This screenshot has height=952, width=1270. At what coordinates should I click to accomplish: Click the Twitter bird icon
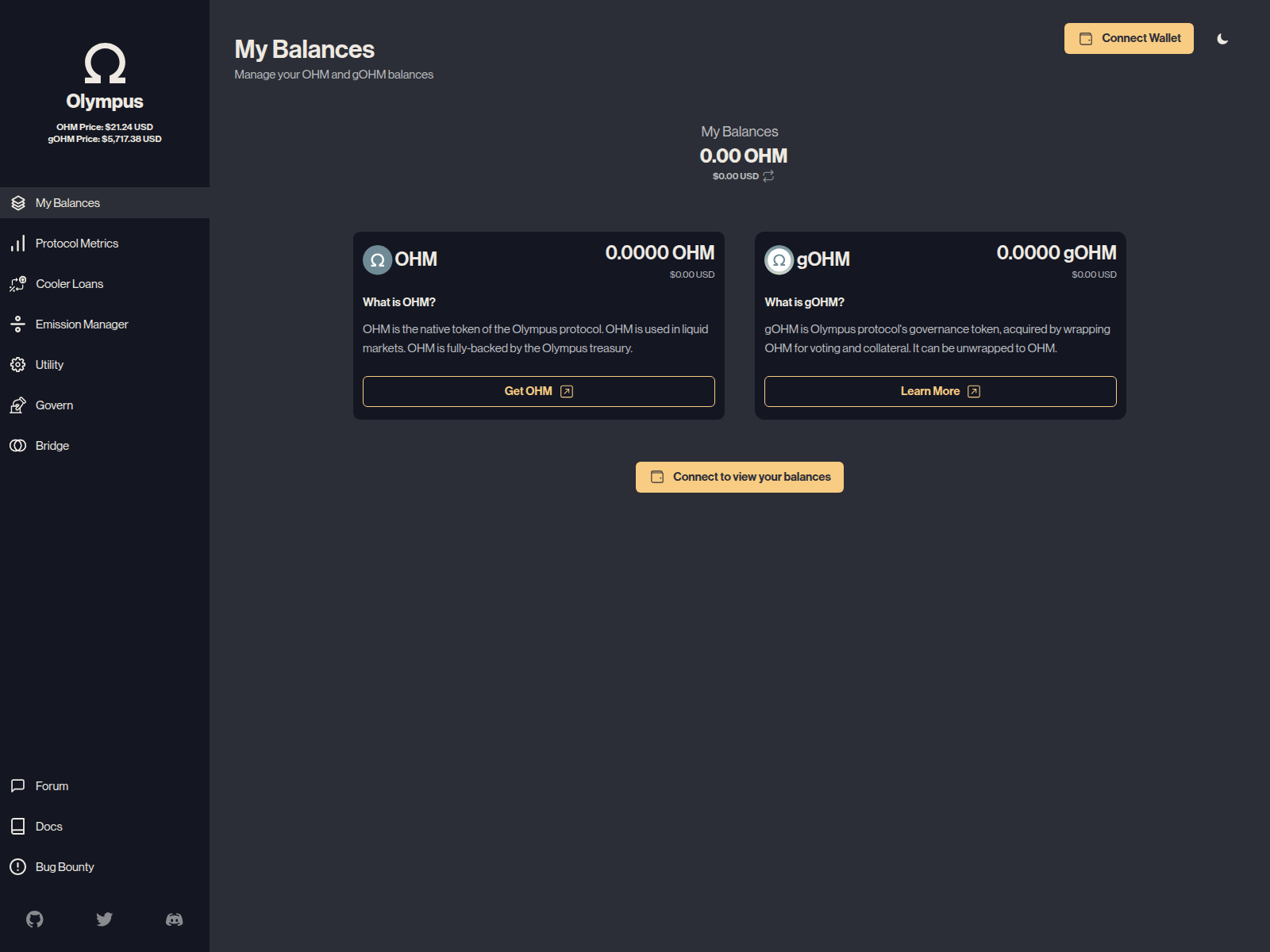coord(105,919)
